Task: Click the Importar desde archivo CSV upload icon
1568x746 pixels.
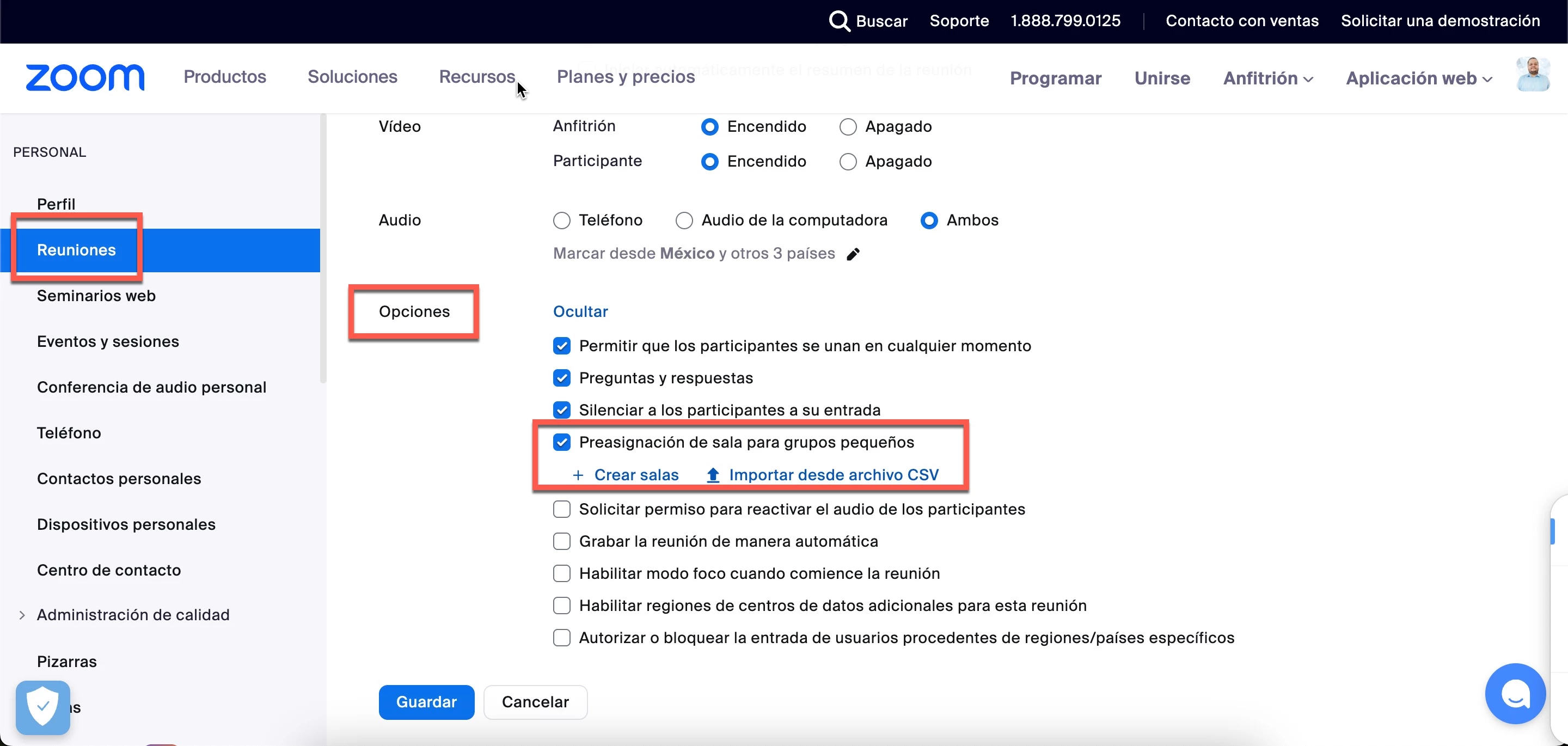Action: pos(713,475)
